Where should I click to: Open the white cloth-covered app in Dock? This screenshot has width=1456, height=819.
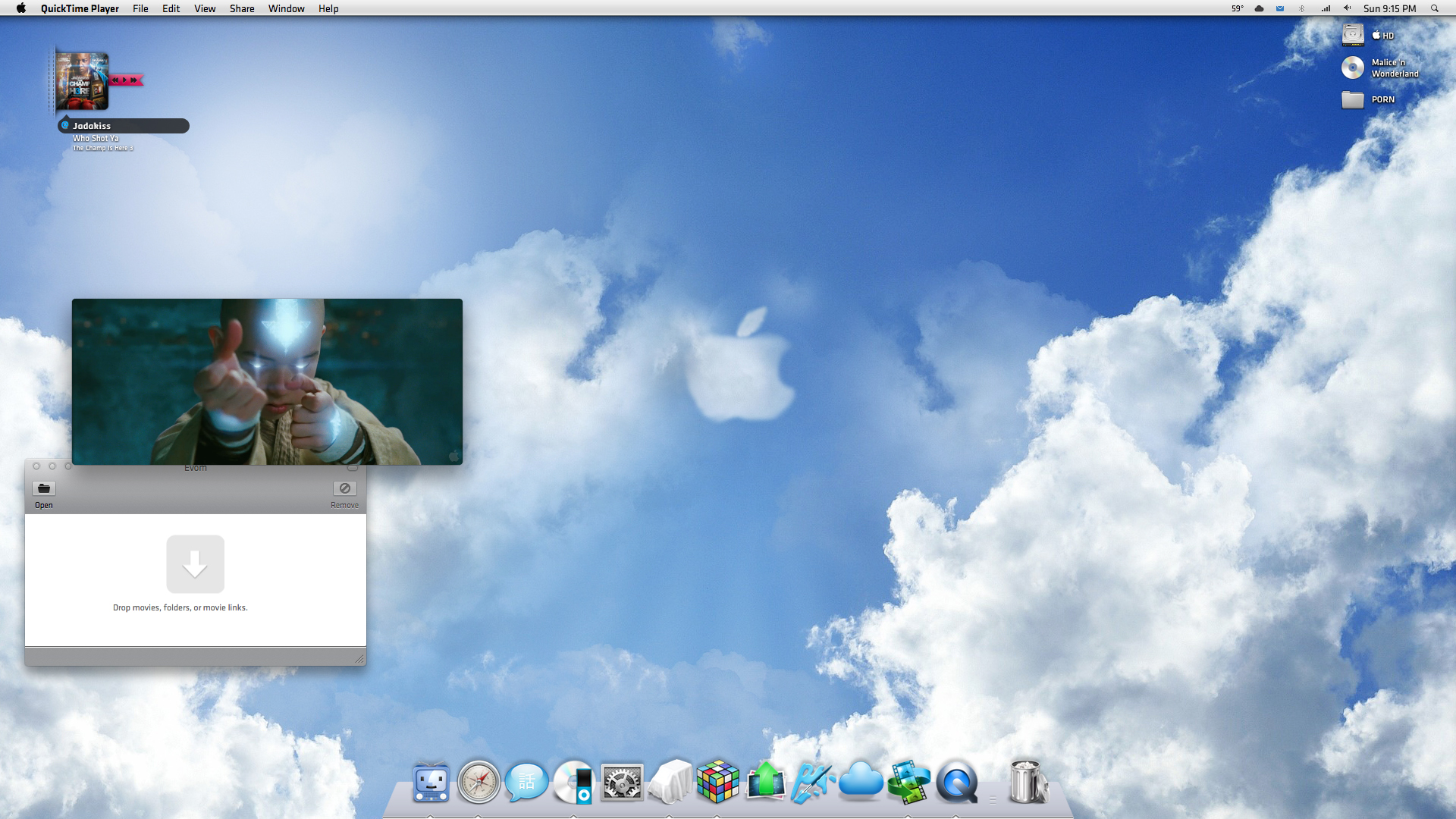tap(670, 782)
